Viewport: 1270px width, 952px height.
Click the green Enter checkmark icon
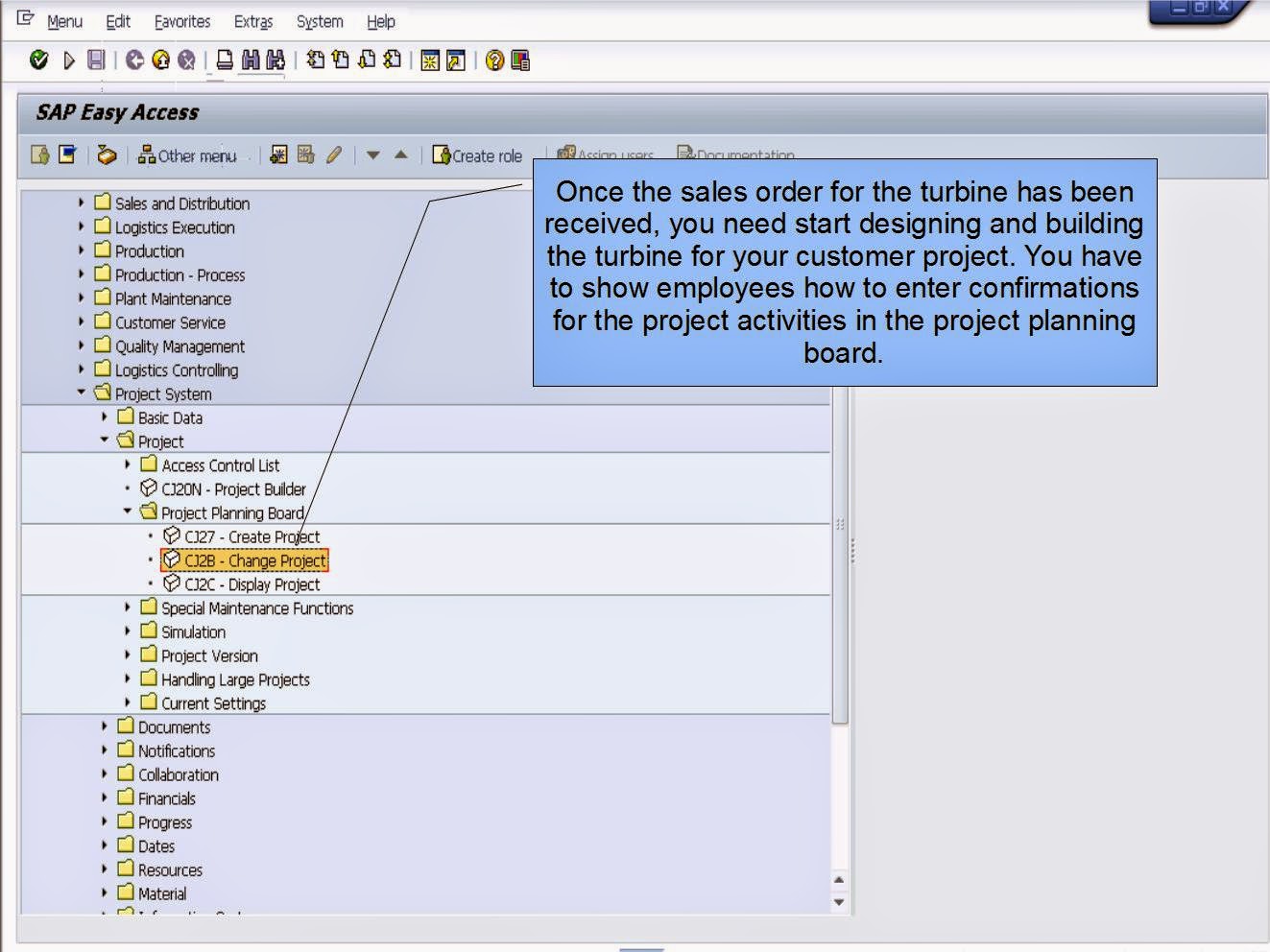[x=38, y=59]
